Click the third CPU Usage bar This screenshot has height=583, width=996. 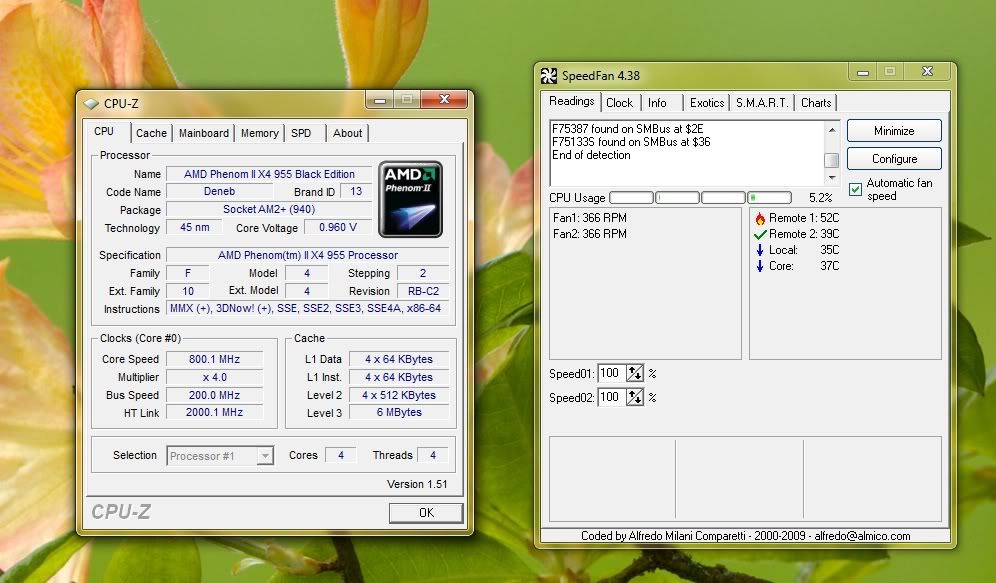point(723,198)
